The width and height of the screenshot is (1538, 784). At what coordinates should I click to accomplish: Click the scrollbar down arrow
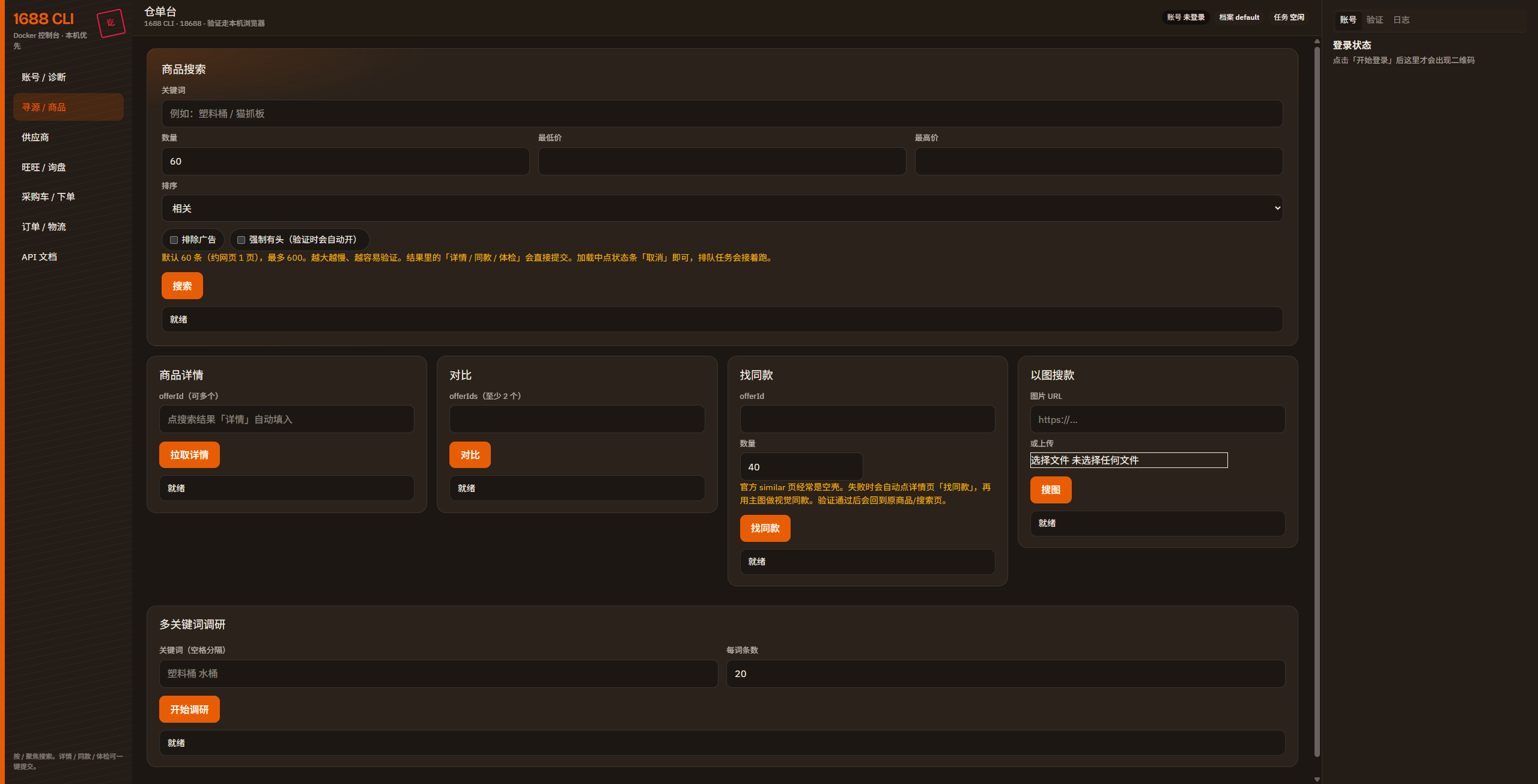click(1317, 779)
